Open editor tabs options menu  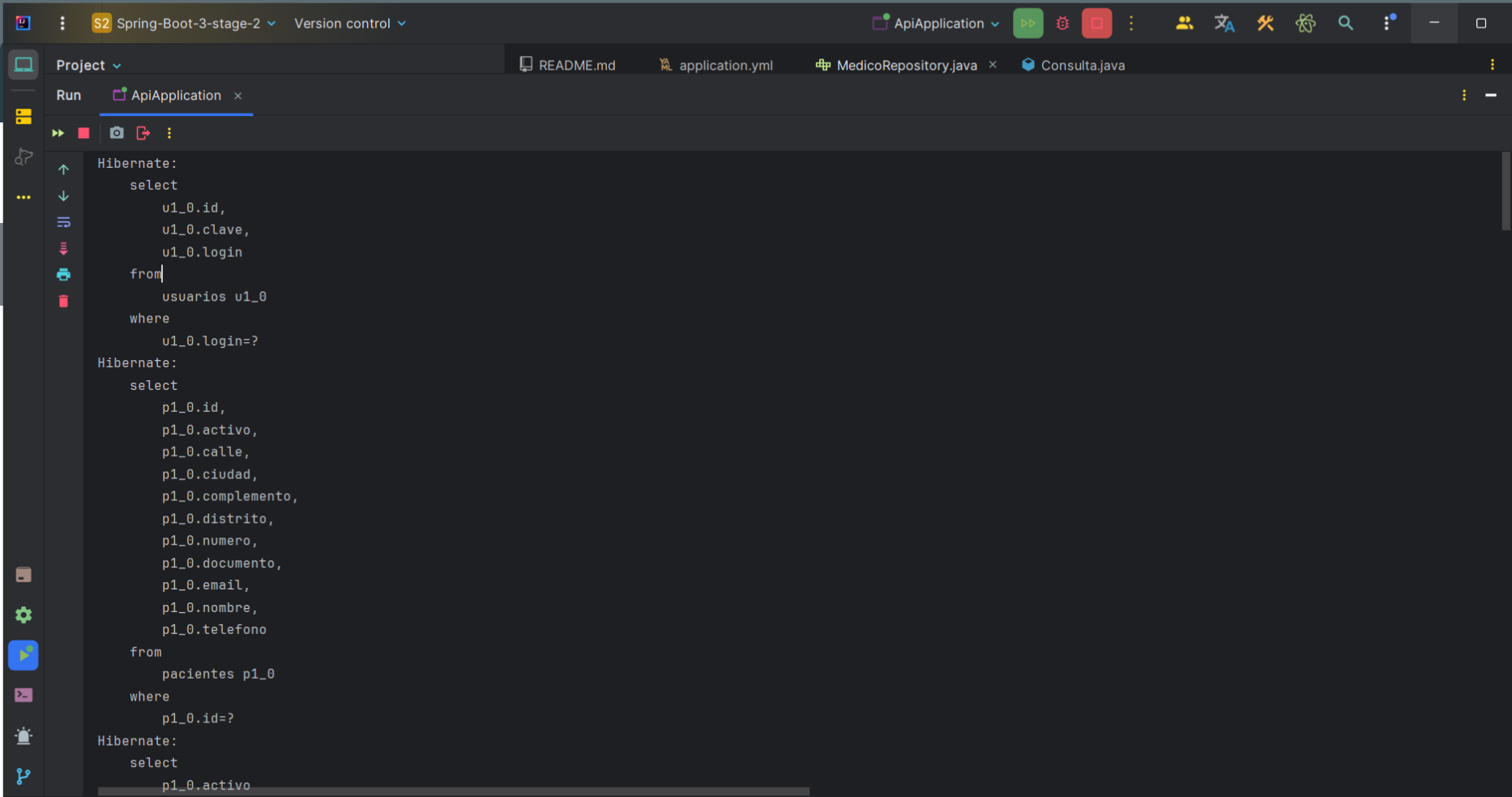pyautogui.click(x=1493, y=65)
